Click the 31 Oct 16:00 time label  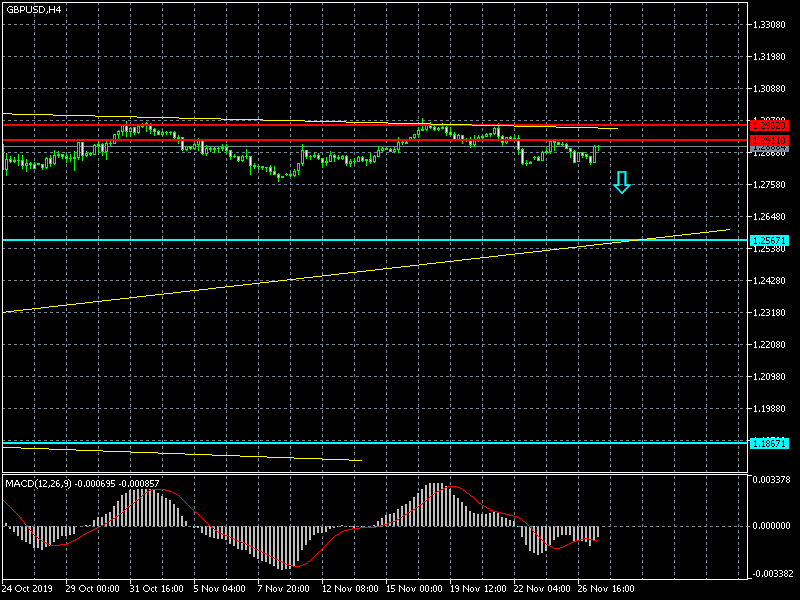[x=159, y=588]
